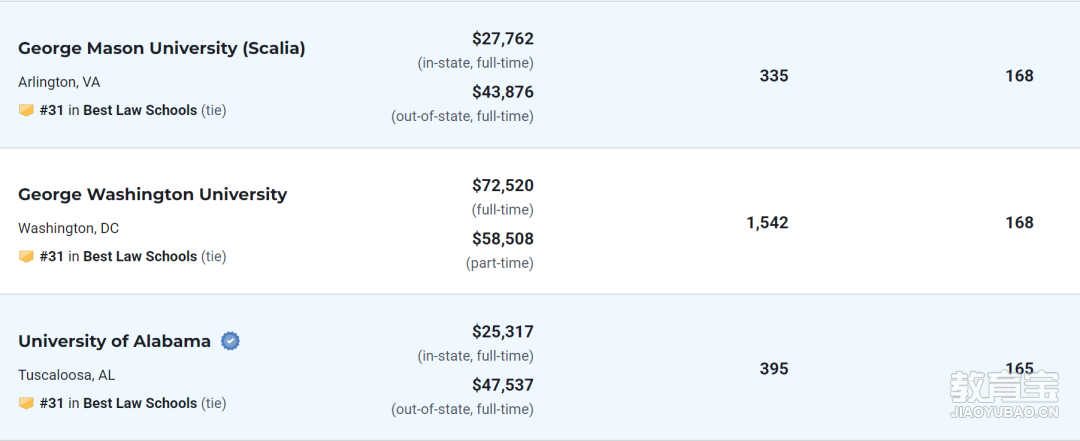Click the 335 enrollment number
Image resolution: width=1080 pixels, height=441 pixels.
pos(774,76)
